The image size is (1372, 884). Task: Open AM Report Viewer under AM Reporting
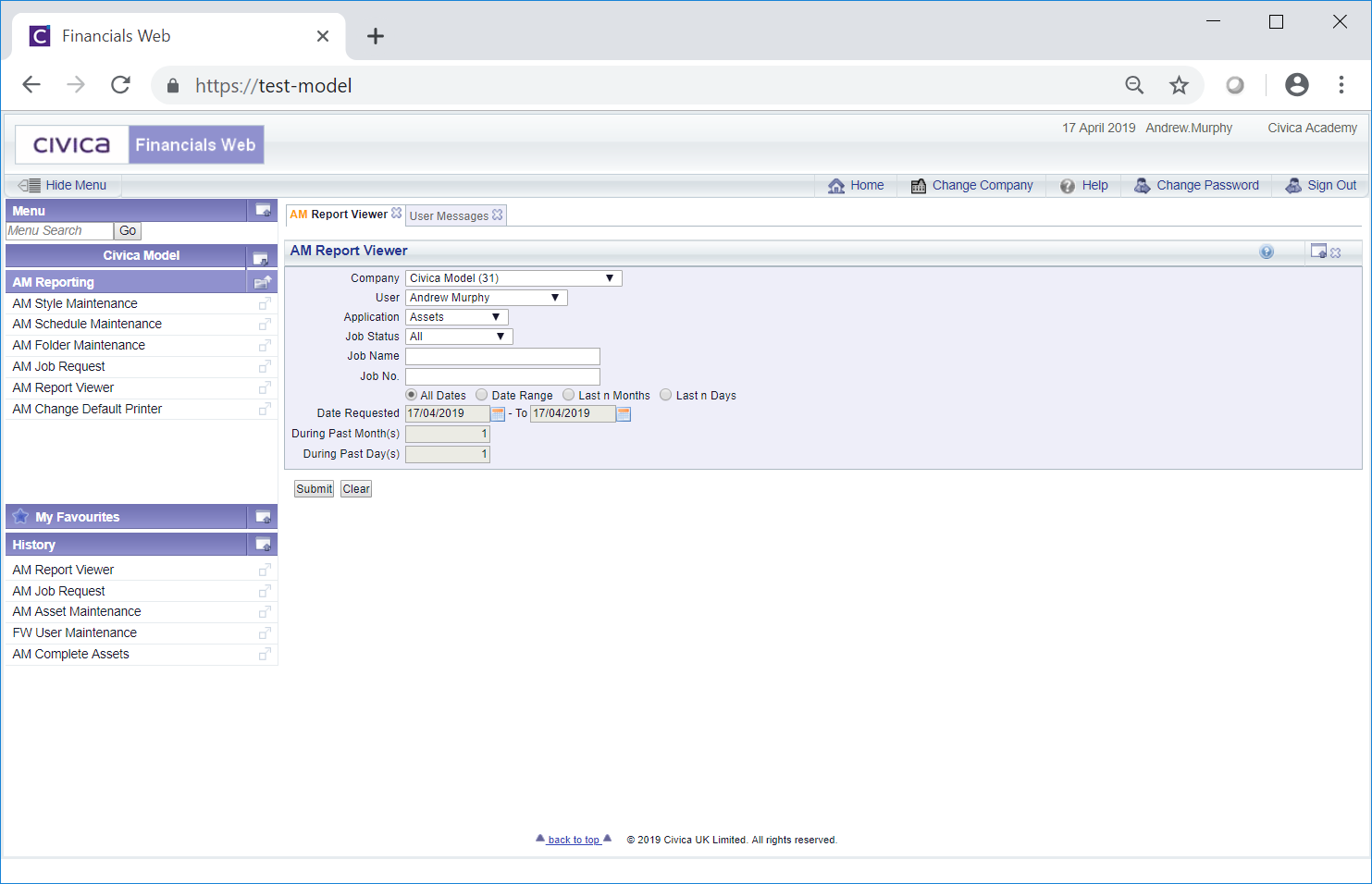(x=64, y=387)
